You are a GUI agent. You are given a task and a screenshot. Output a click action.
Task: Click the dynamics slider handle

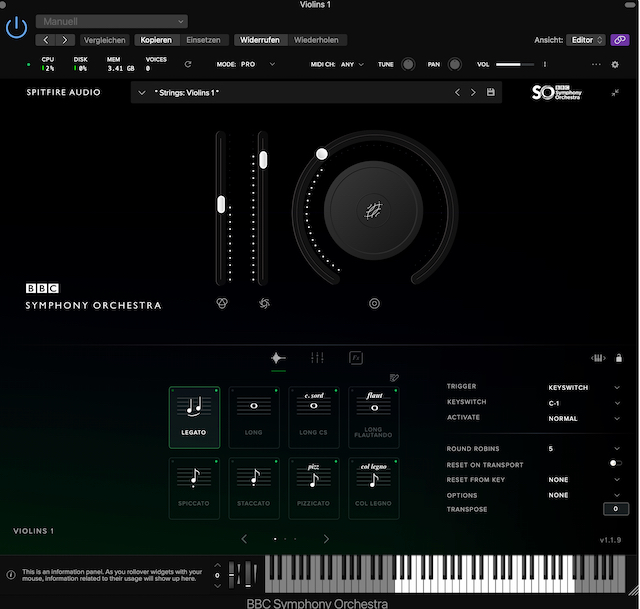[x=263, y=160]
